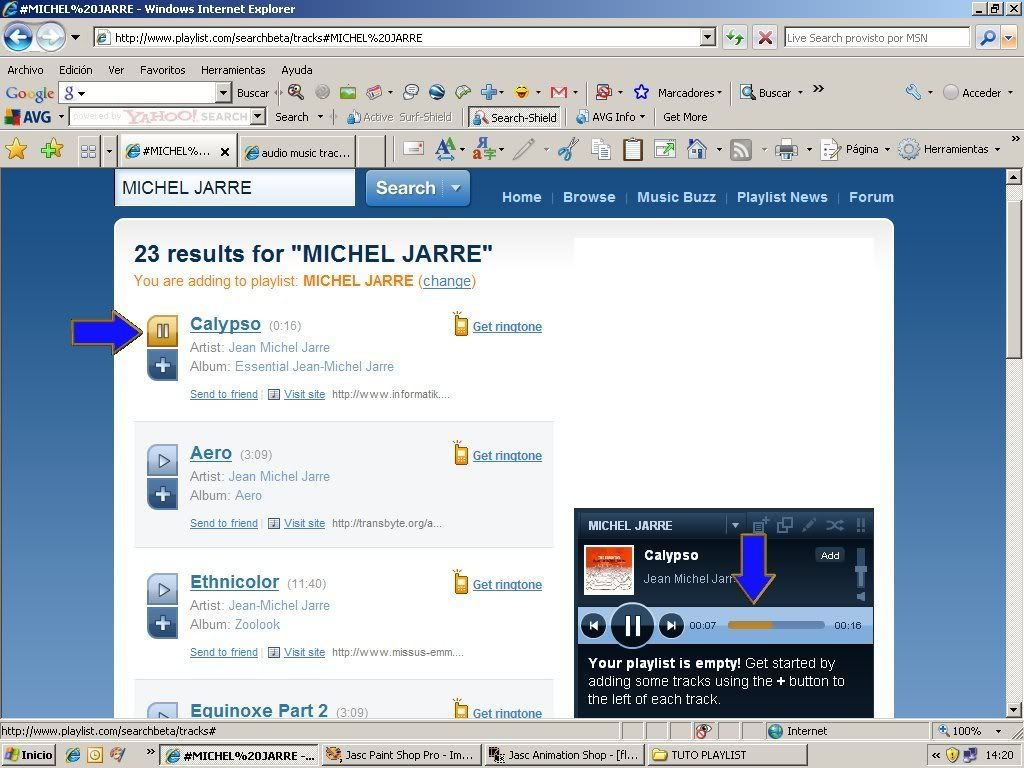Go to previous track in player
Screen dimensions: 1024x768
pos(594,626)
